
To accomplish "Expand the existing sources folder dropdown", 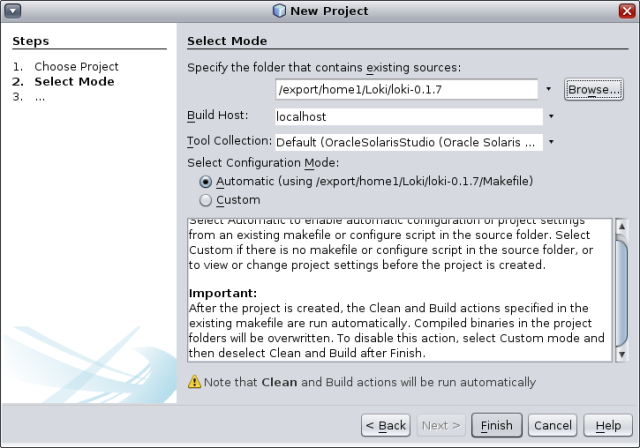I will tap(549, 89).
